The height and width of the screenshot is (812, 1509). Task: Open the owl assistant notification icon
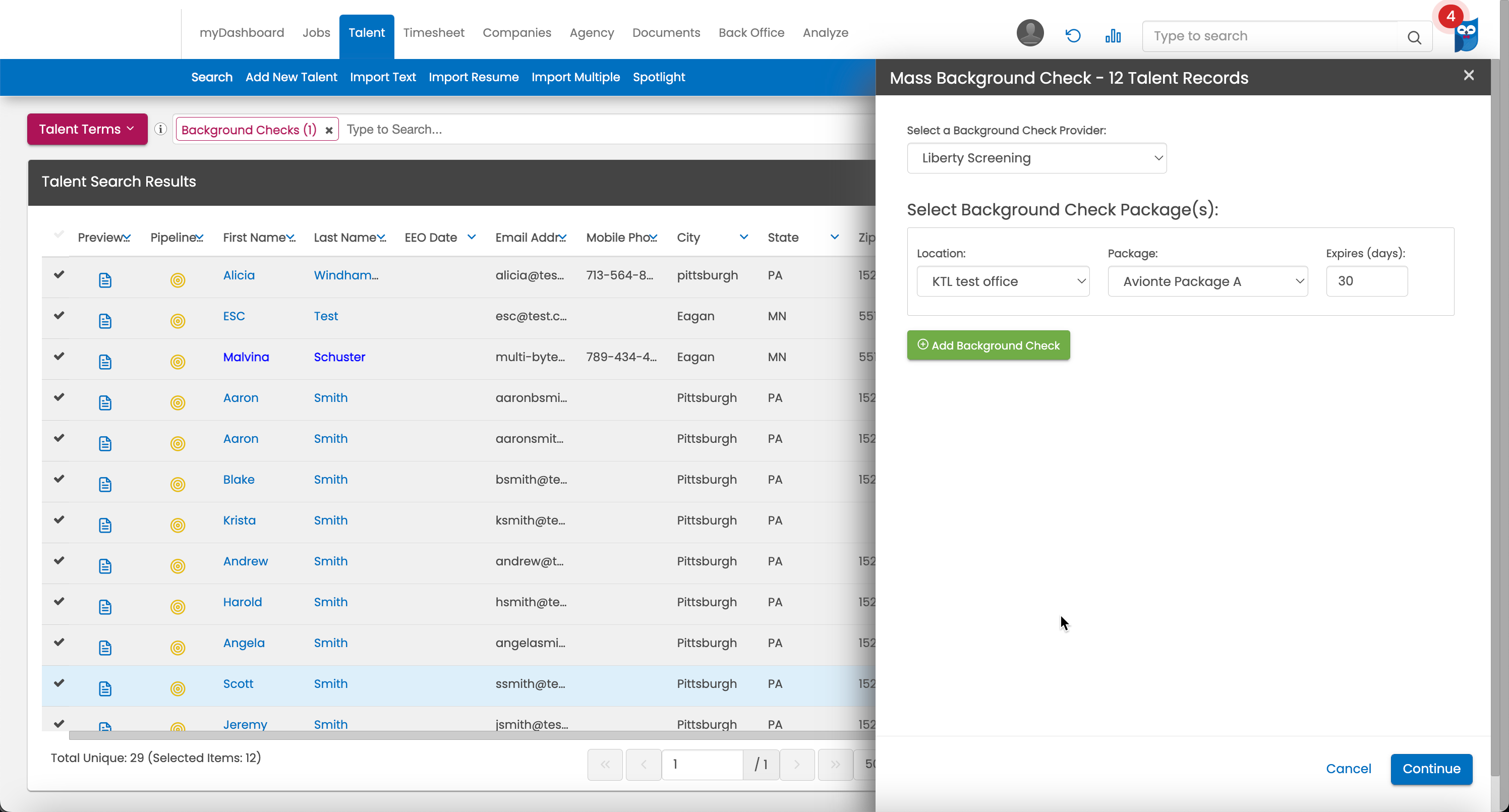[x=1466, y=35]
